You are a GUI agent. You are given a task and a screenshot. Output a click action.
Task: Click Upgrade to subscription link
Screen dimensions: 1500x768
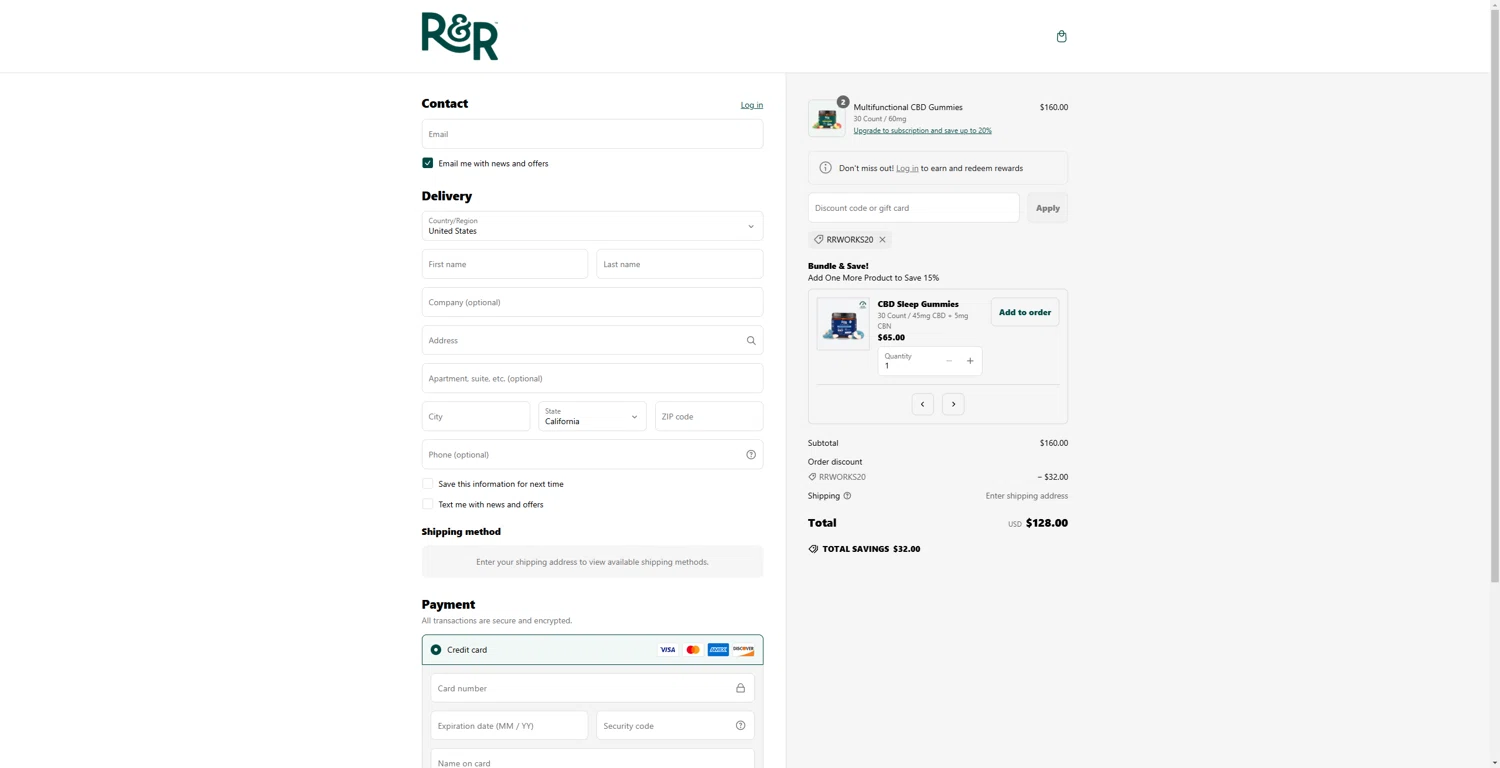pos(922,130)
